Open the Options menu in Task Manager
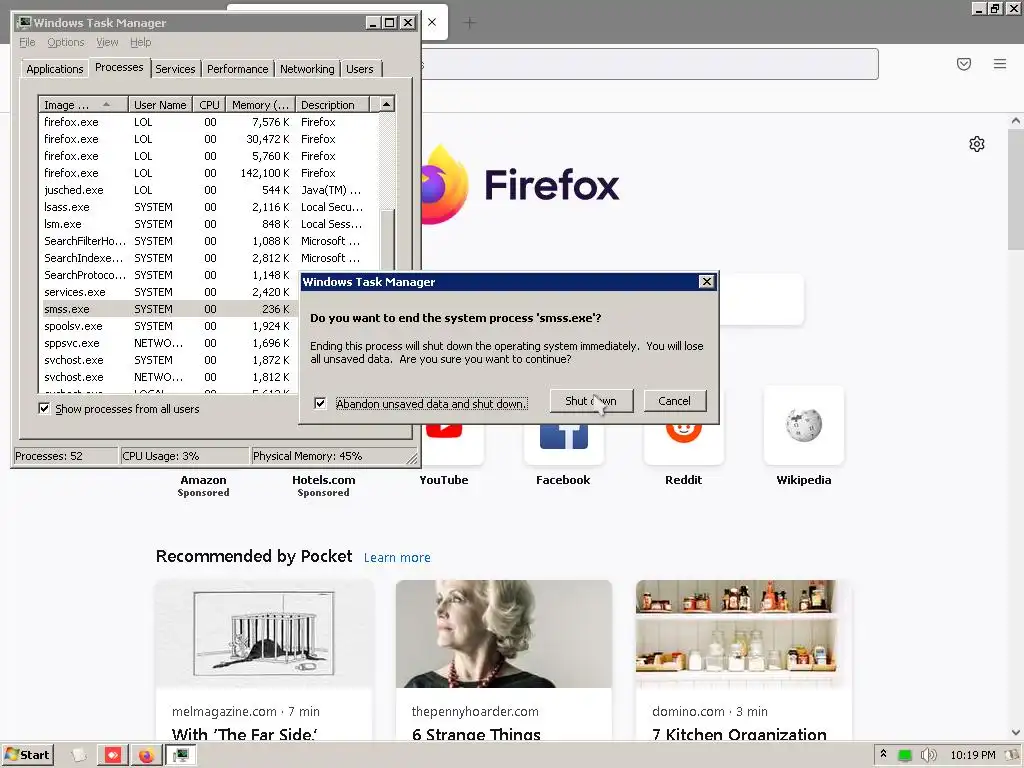This screenshot has width=1024, height=768. coord(66,42)
